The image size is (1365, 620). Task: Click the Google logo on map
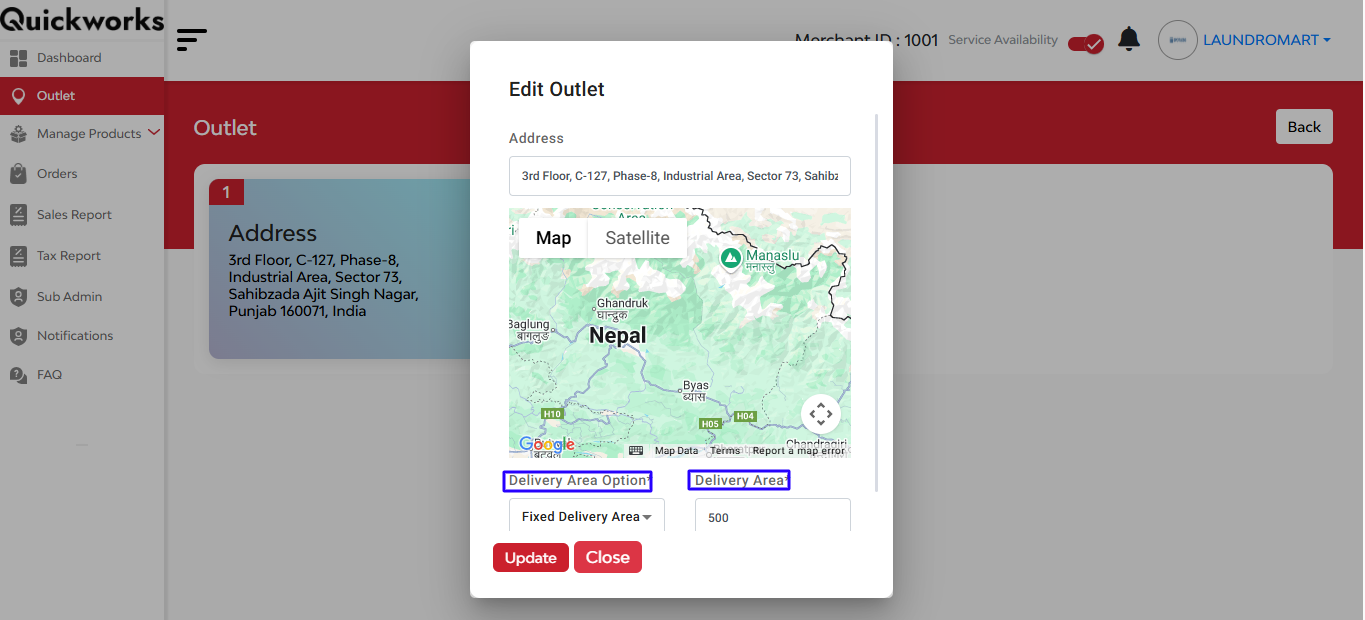(546, 444)
